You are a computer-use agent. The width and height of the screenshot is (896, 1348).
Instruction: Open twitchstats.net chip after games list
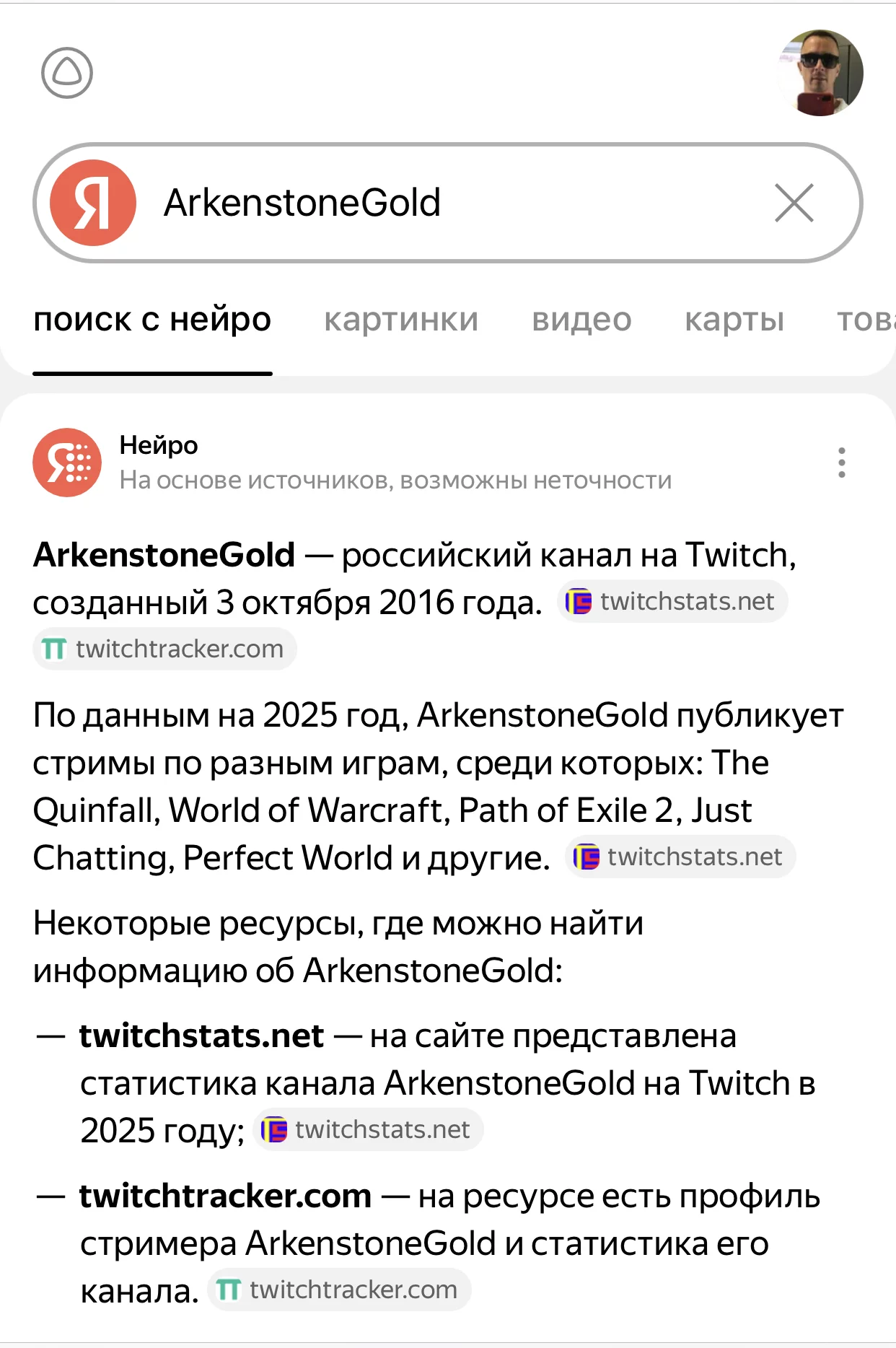tap(680, 857)
